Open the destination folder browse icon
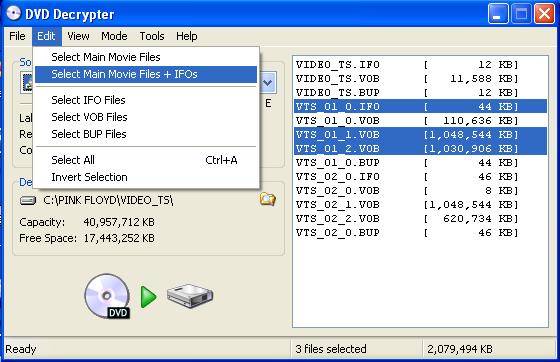 coord(268,199)
